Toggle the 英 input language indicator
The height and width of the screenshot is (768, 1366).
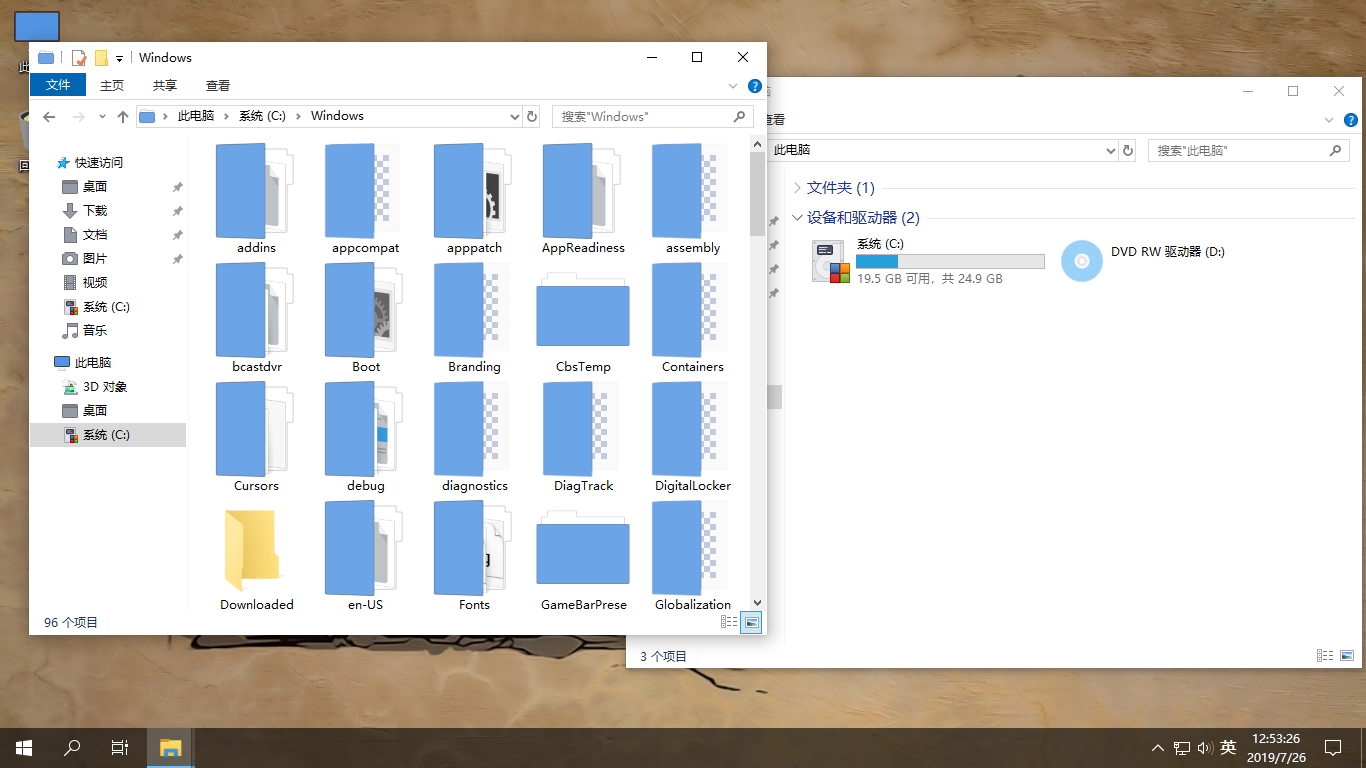pyautogui.click(x=1228, y=747)
